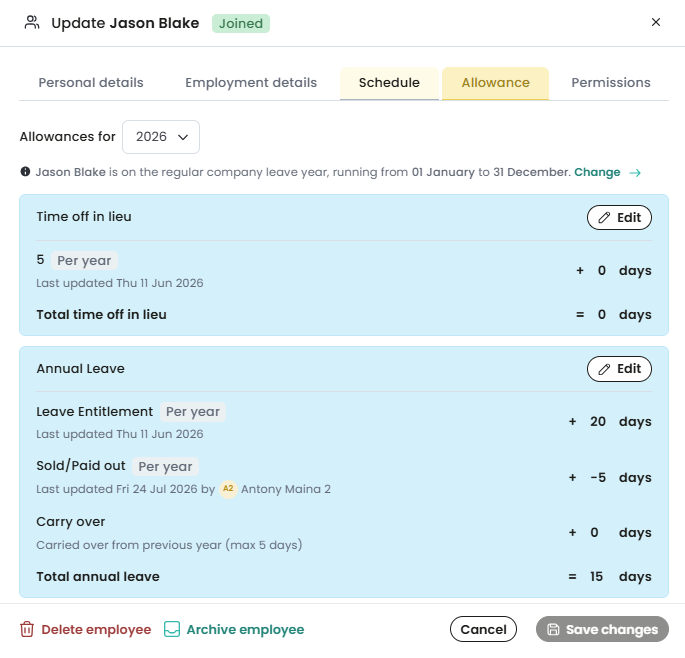Click the archive tray icon
The width and height of the screenshot is (685, 658).
tap(172, 629)
